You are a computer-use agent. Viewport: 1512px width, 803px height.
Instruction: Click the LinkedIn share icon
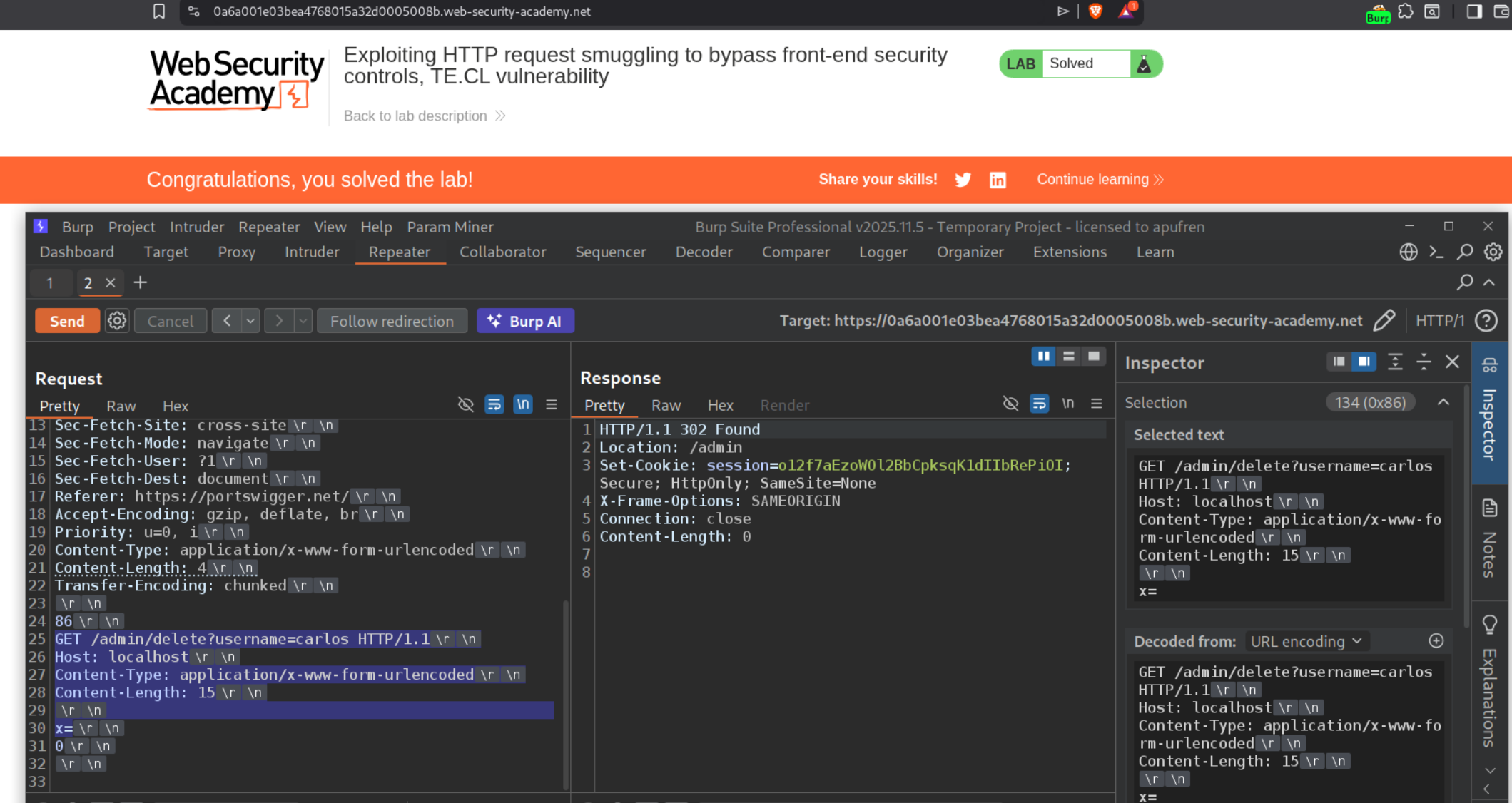[998, 180]
